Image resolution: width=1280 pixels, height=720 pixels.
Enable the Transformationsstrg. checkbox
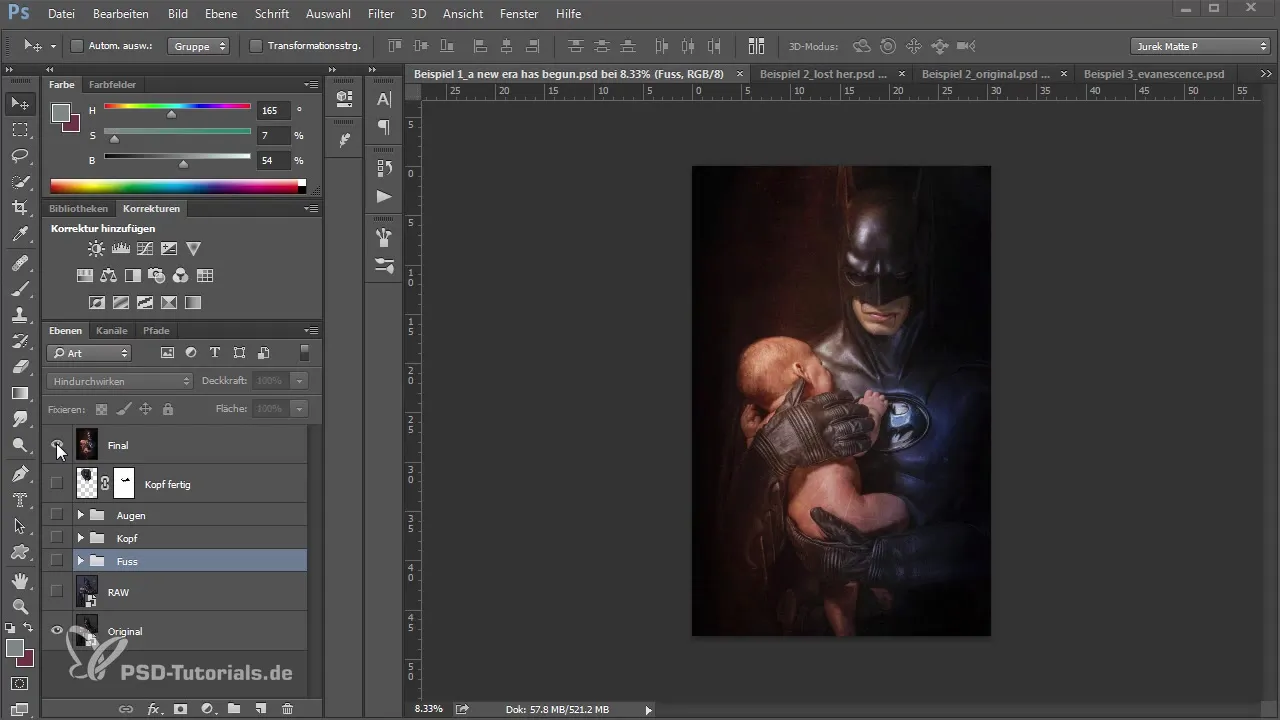[x=255, y=46]
